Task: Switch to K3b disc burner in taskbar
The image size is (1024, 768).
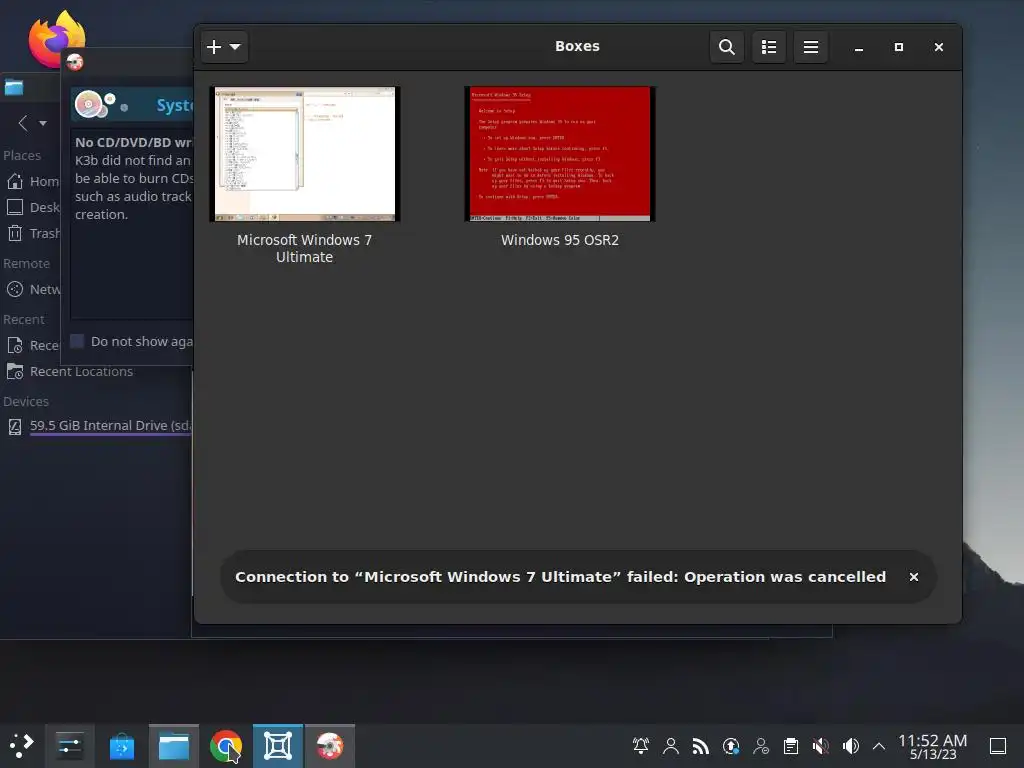Action: tap(330, 746)
